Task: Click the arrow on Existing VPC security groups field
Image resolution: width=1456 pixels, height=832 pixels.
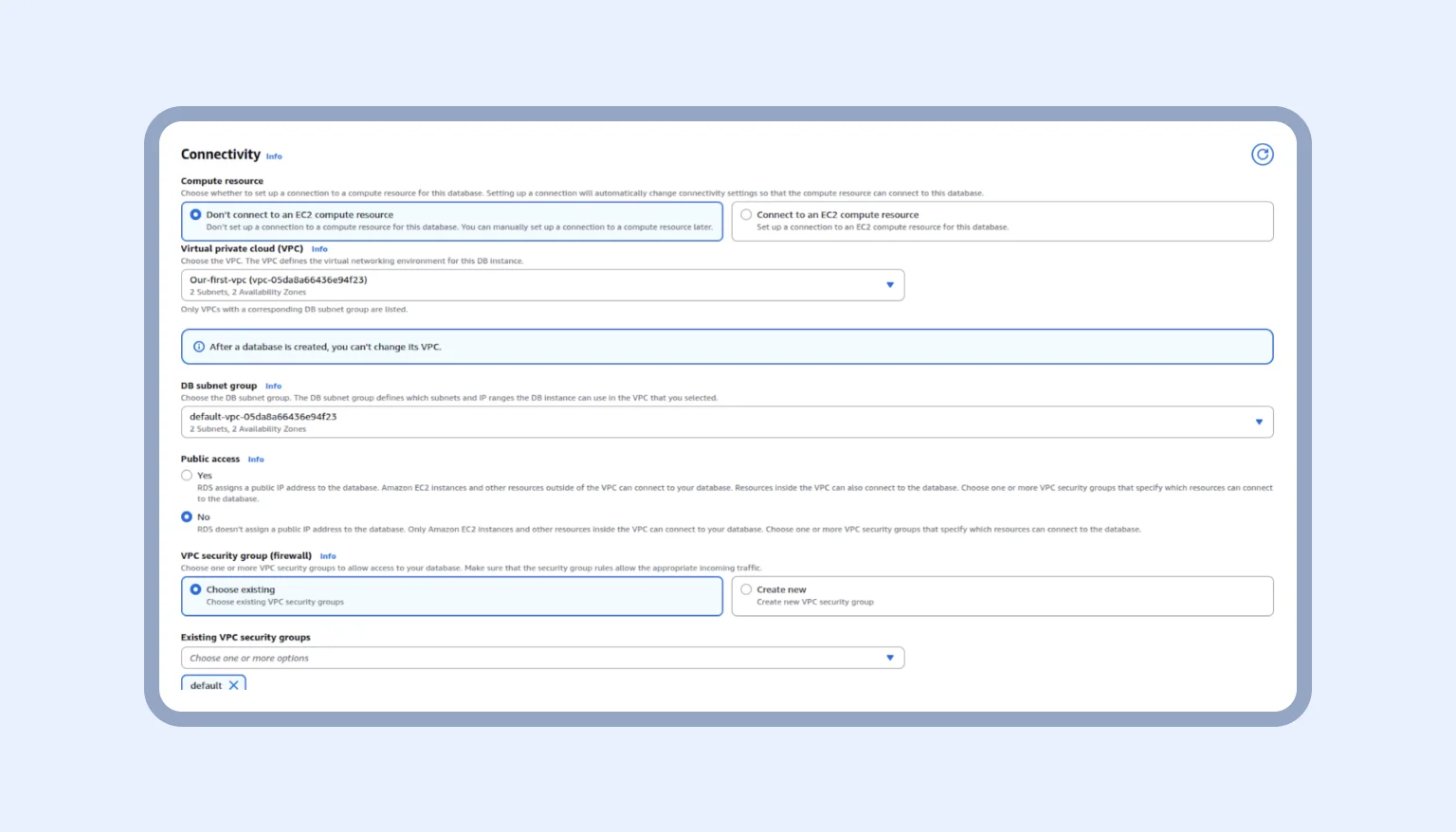Action: coord(889,657)
